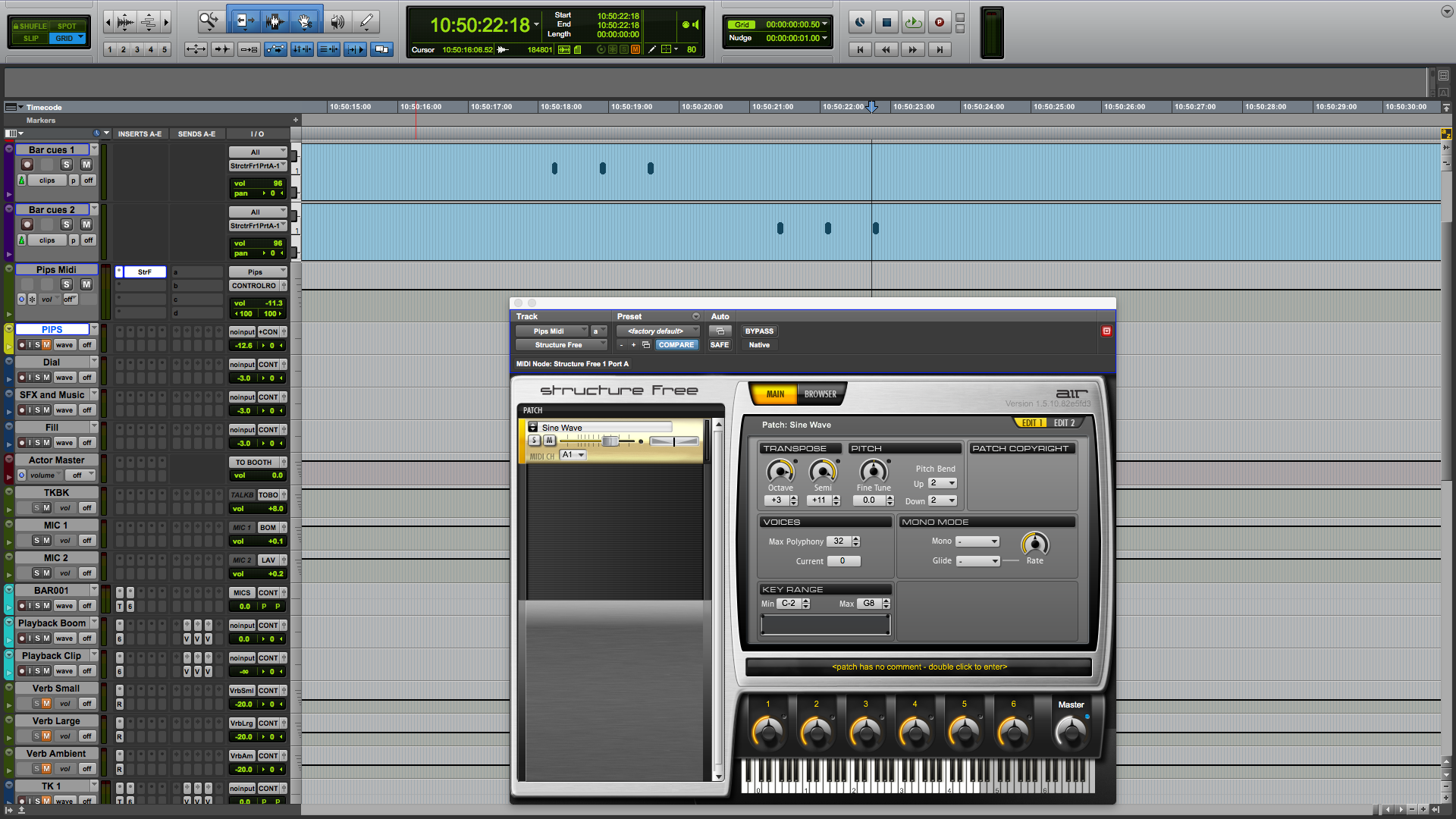Click the Sine Wave patch pan slider
This screenshot has height=819, width=1456.
[674, 441]
